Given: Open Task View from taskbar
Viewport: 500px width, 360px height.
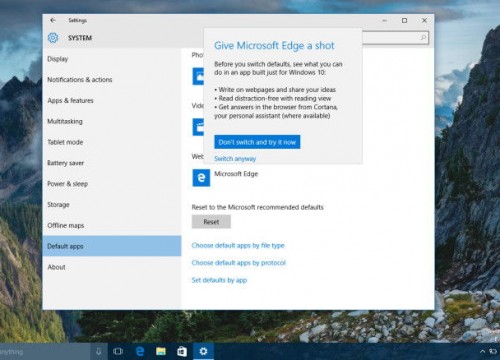Looking at the screenshot, I should tap(118, 351).
